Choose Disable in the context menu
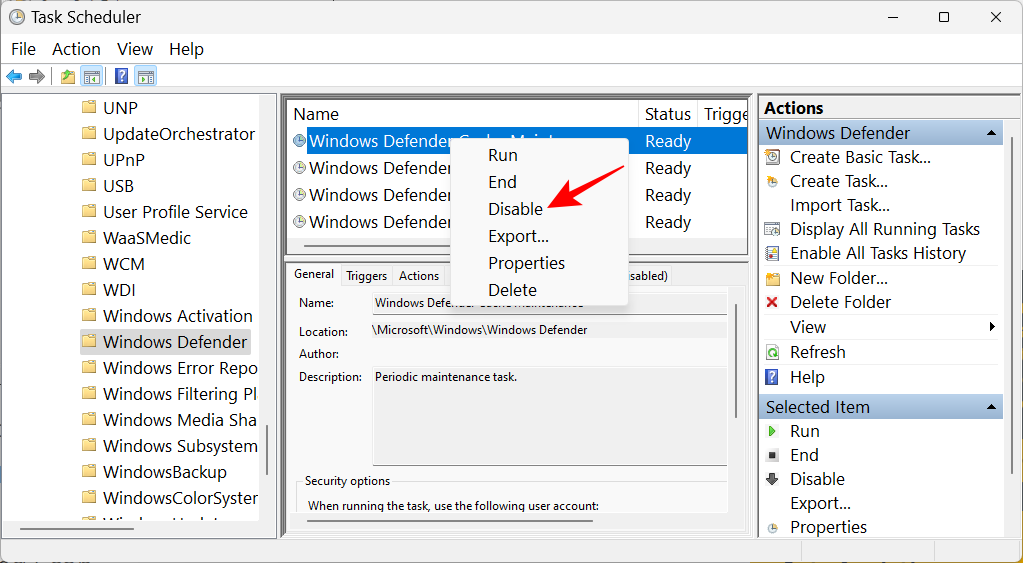1023x563 pixels. [x=515, y=209]
